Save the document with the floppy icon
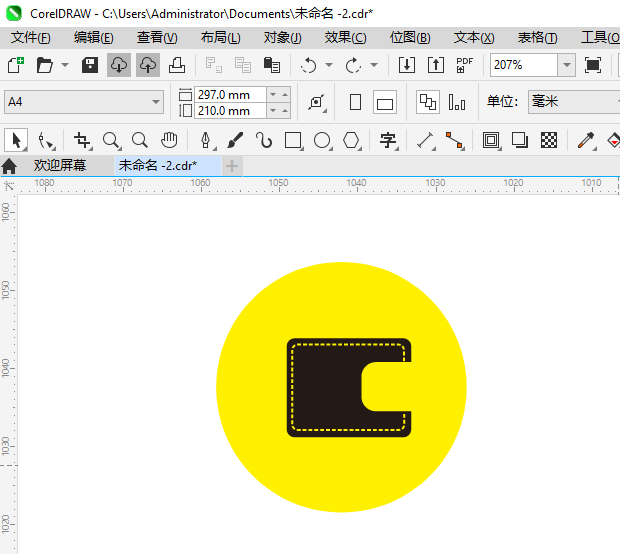Screen dimensions: 620x554 click(90, 65)
